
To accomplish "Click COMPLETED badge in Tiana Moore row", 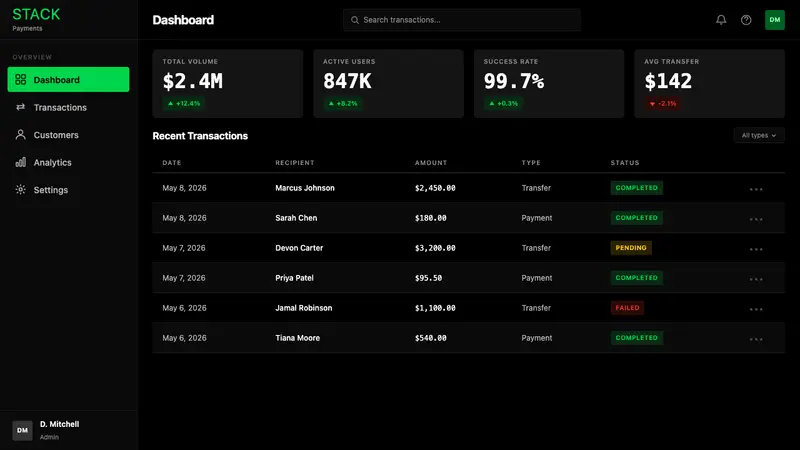I will click(637, 338).
